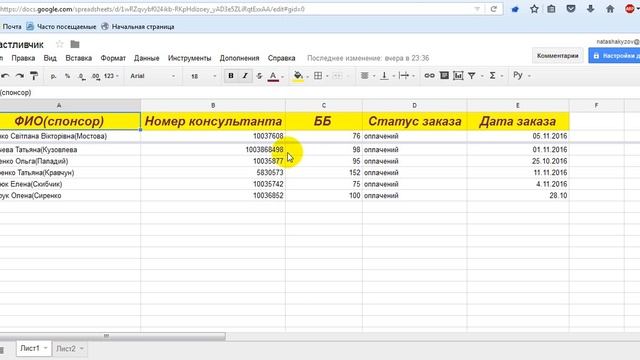Click the 'Статус заказа' header cell

tap(415, 121)
